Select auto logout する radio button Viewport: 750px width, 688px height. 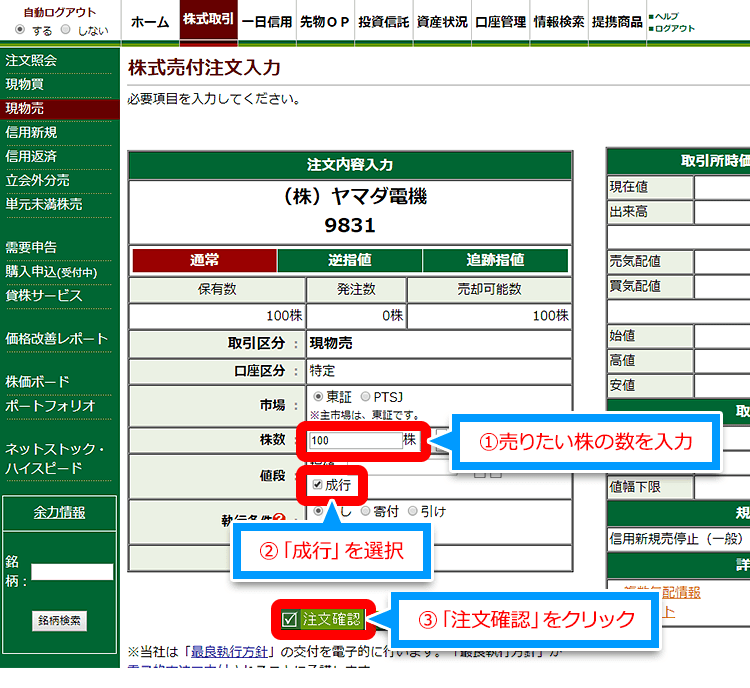pyautogui.click(x=20, y=30)
